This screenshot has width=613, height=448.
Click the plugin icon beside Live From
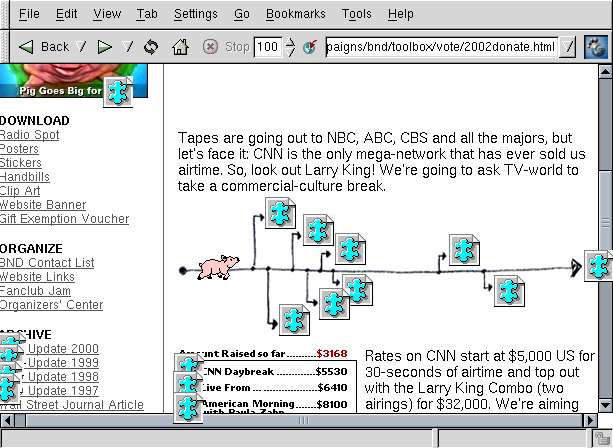pyautogui.click(x=188, y=383)
